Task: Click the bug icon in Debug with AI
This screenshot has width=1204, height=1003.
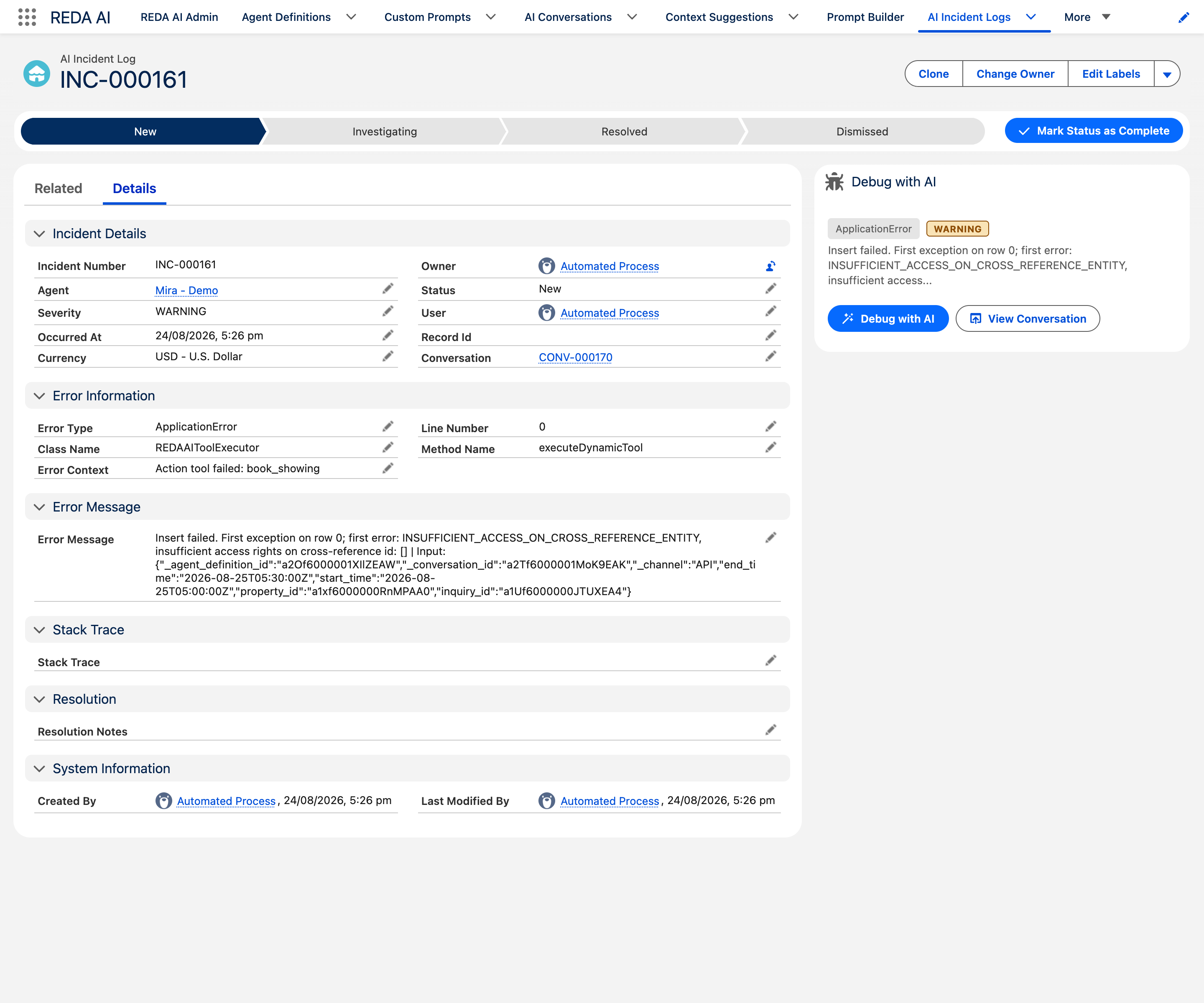Action: point(834,182)
